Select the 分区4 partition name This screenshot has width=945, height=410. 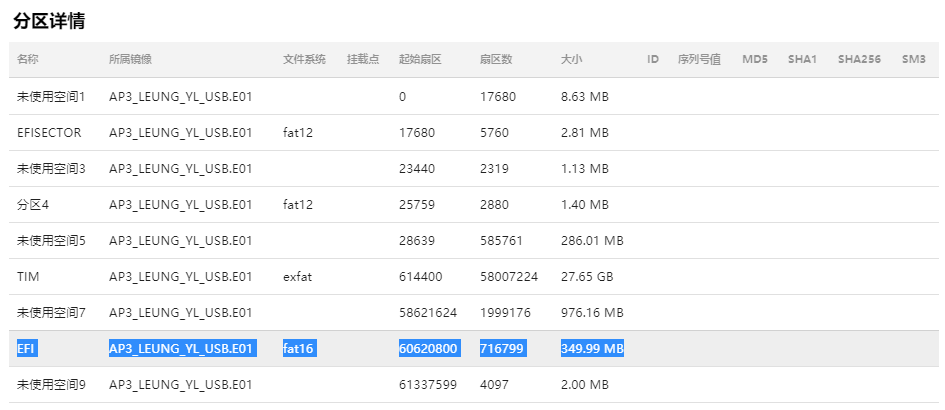click(x=33, y=205)
